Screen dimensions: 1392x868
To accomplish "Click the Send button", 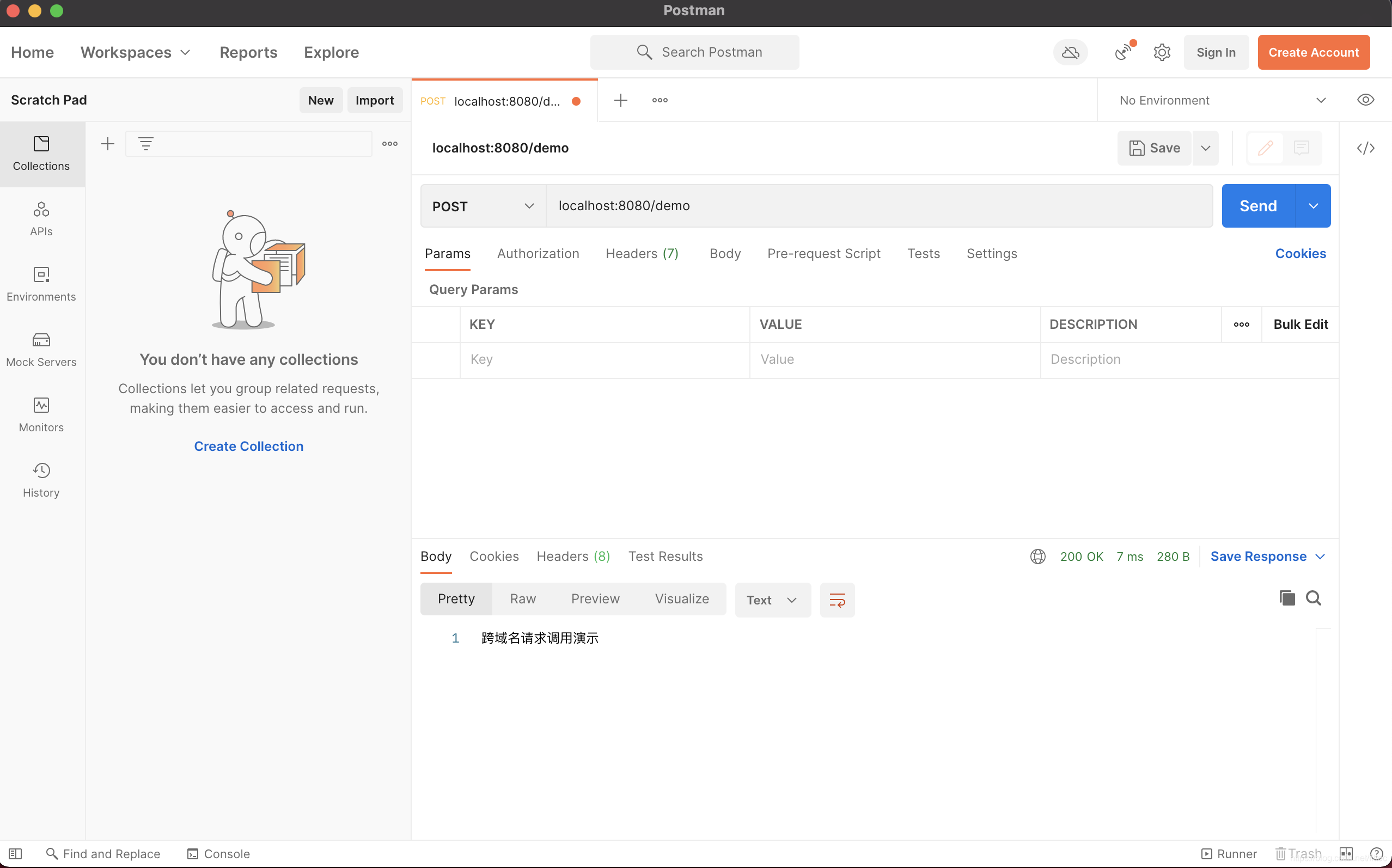I will click(1258, 206).
